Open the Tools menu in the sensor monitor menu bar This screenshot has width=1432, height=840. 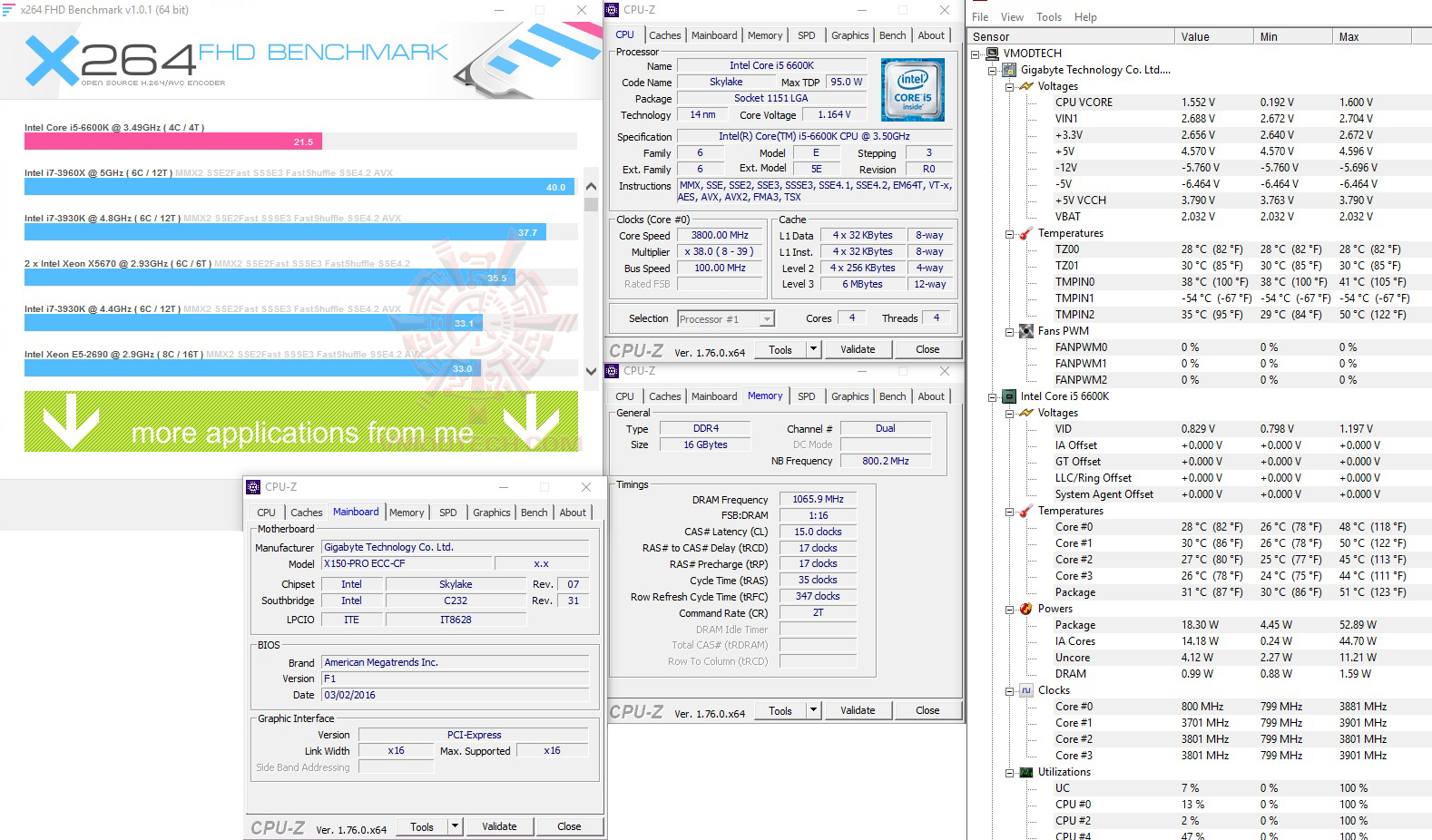[x=1049, y=17]
